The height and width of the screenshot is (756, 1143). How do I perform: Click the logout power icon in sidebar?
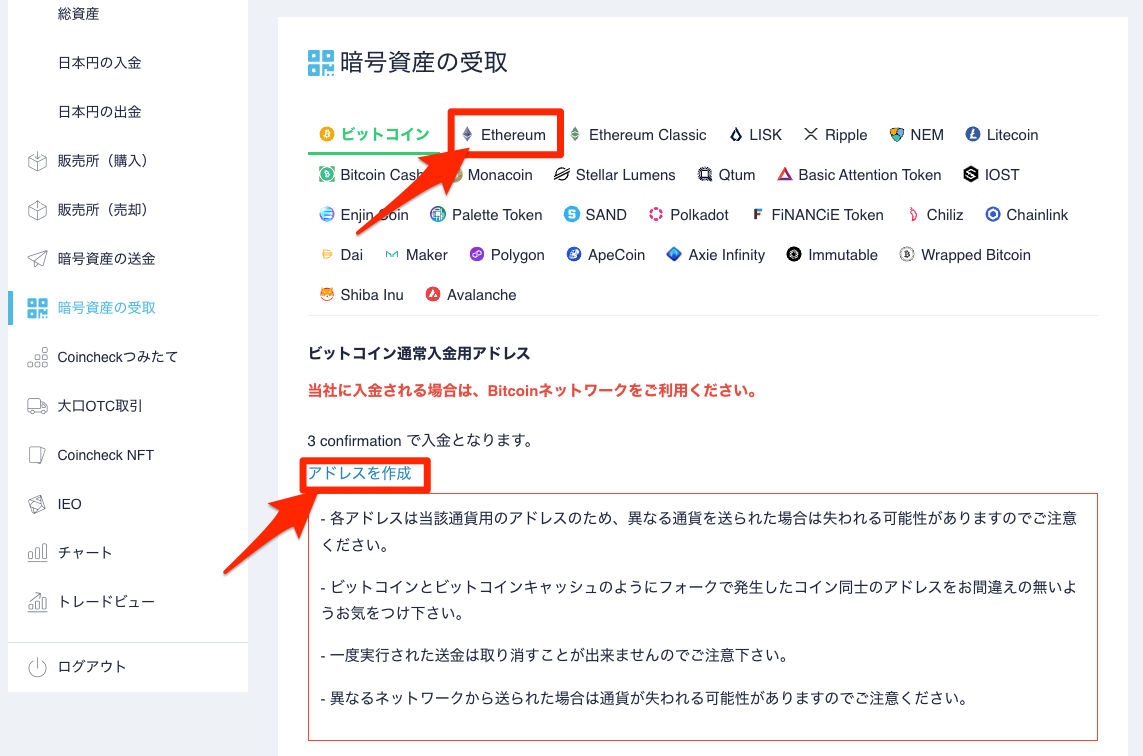click(x=37, y=667)
